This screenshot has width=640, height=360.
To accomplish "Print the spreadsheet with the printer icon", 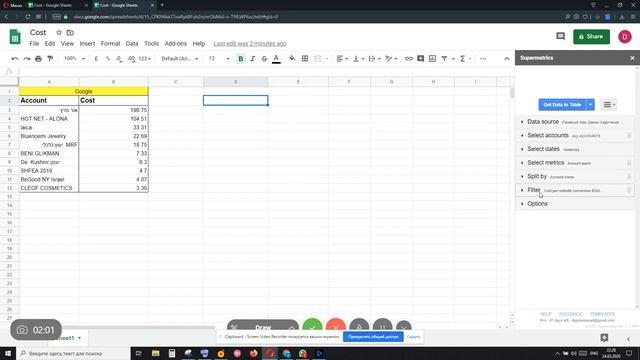I will (38, 59).
